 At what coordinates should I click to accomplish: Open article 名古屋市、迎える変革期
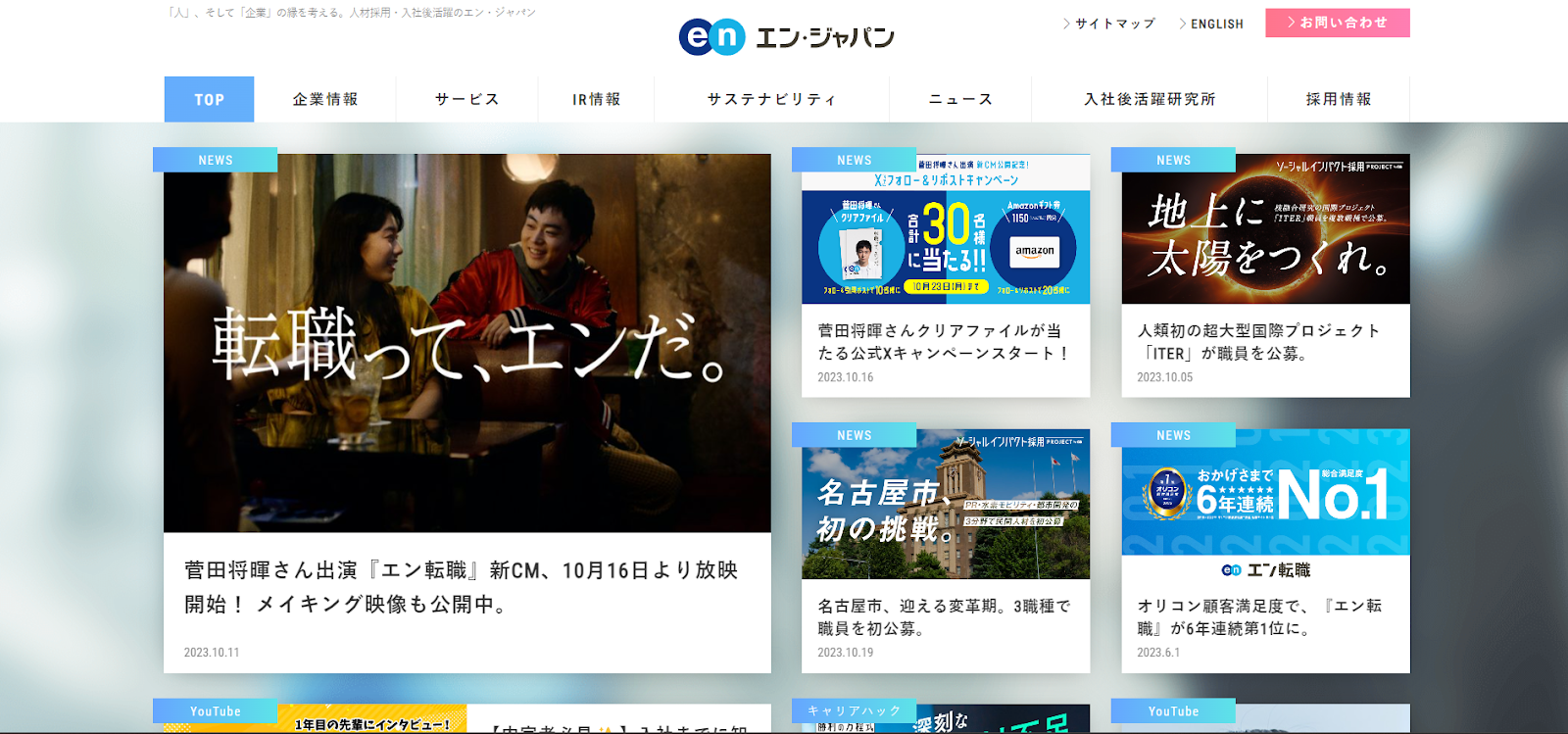tap(945, 617)
